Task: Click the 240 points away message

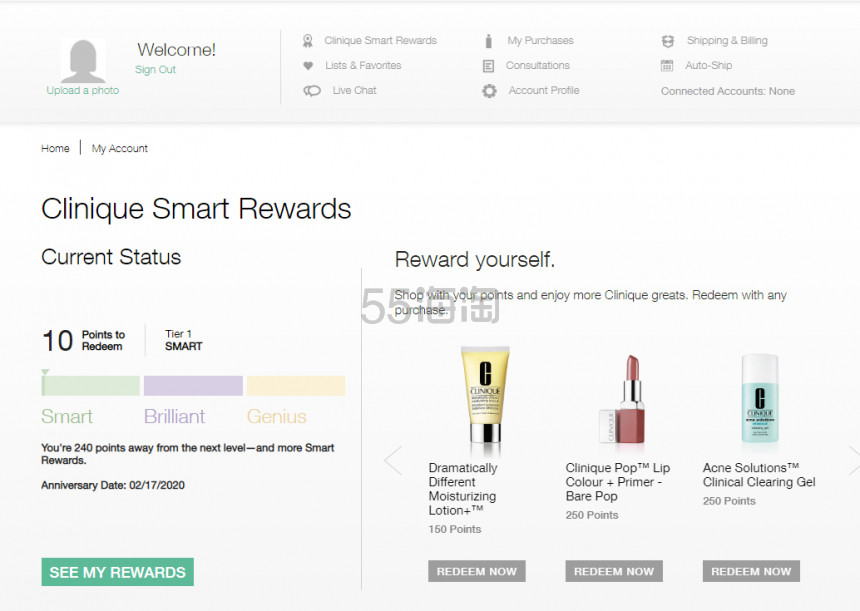Action: coord(188,454)
